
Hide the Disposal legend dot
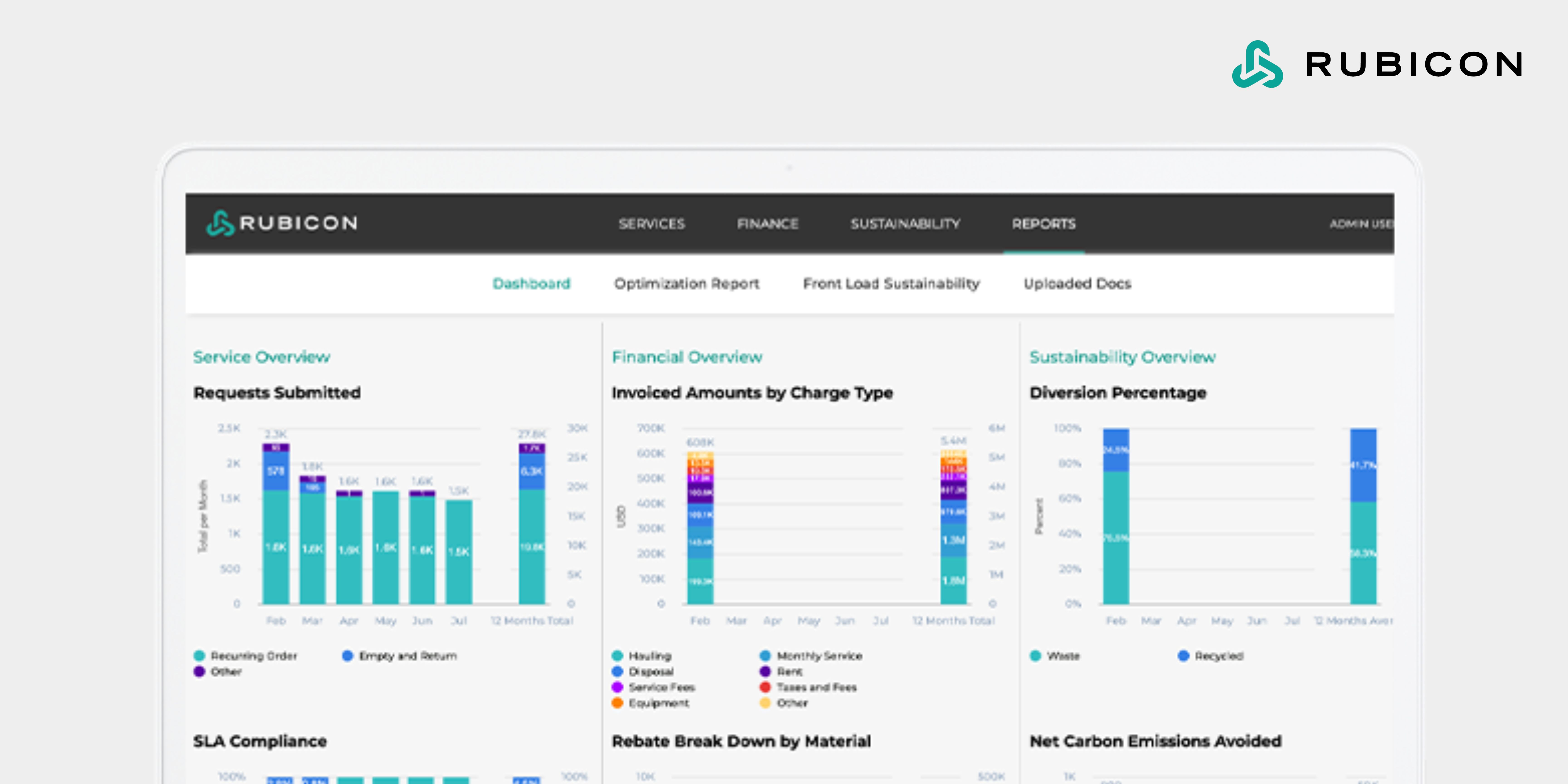617,671
